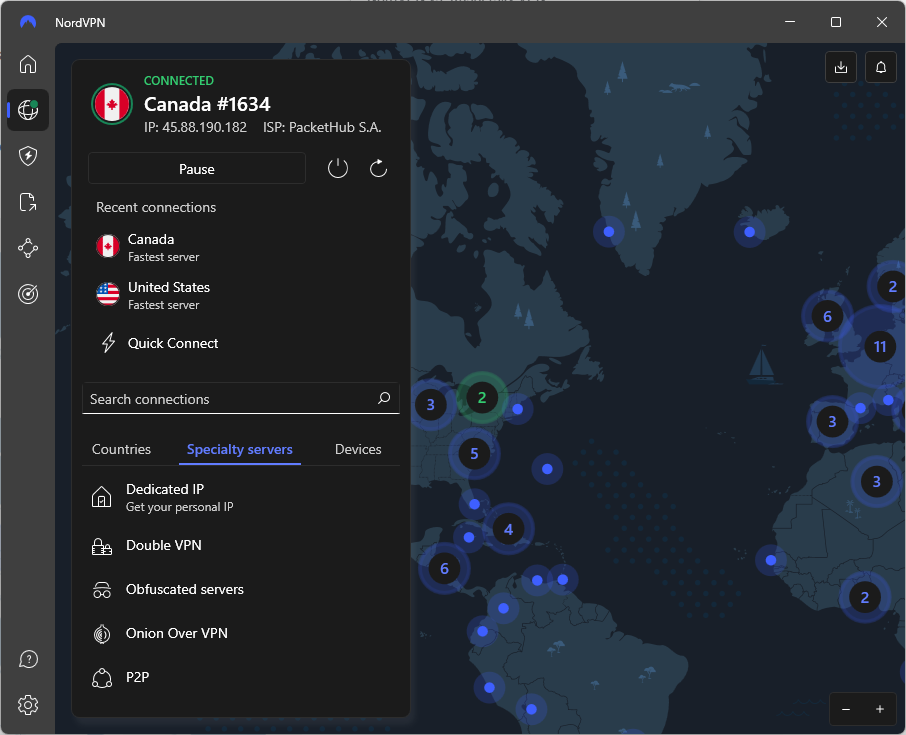Switch to the Countries tab
This screenshot has width=906, height=735.
click(x=121, y=449)
